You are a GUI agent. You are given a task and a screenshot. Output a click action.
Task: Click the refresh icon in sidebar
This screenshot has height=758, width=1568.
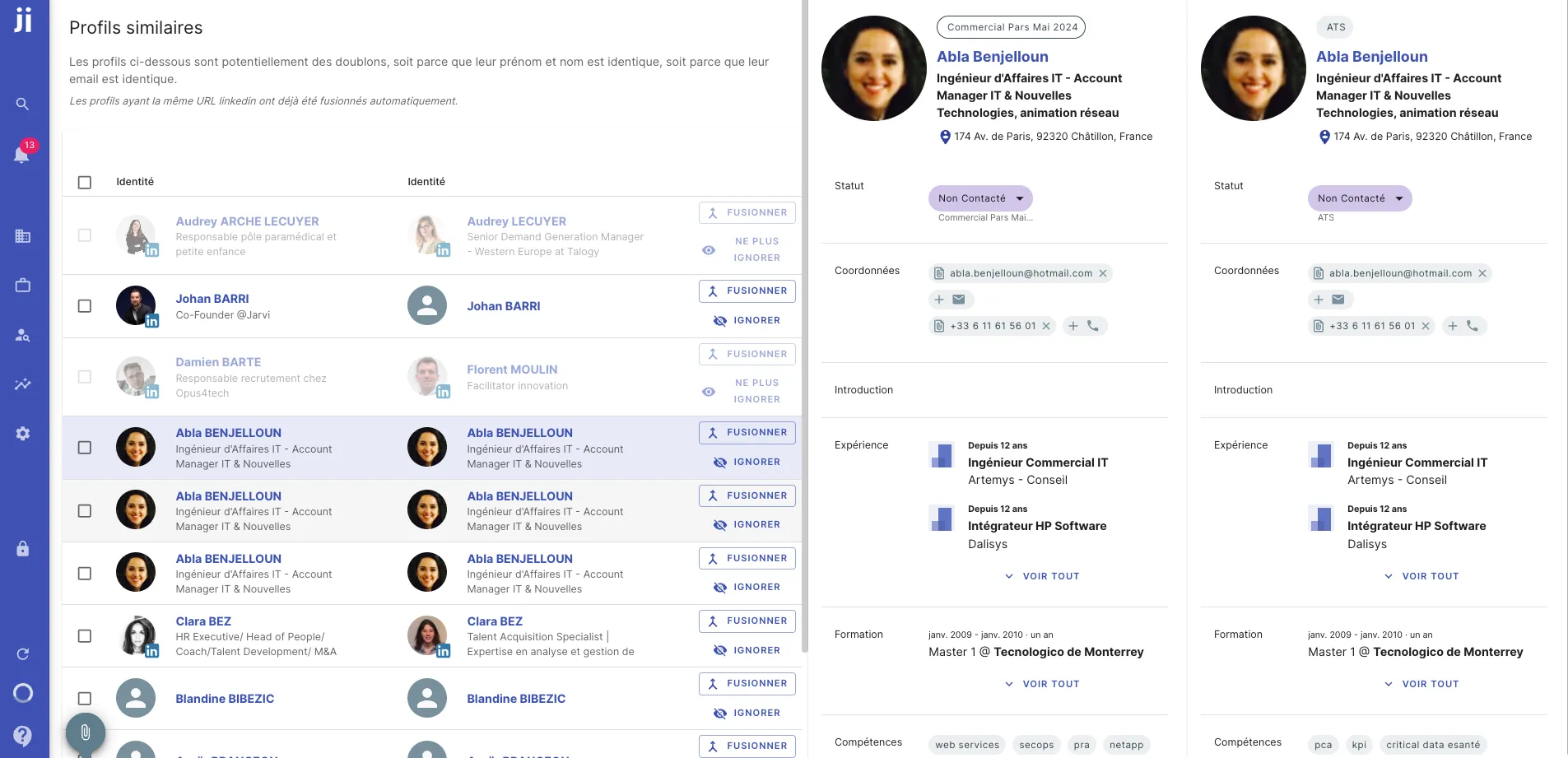(x=23, y=654)
